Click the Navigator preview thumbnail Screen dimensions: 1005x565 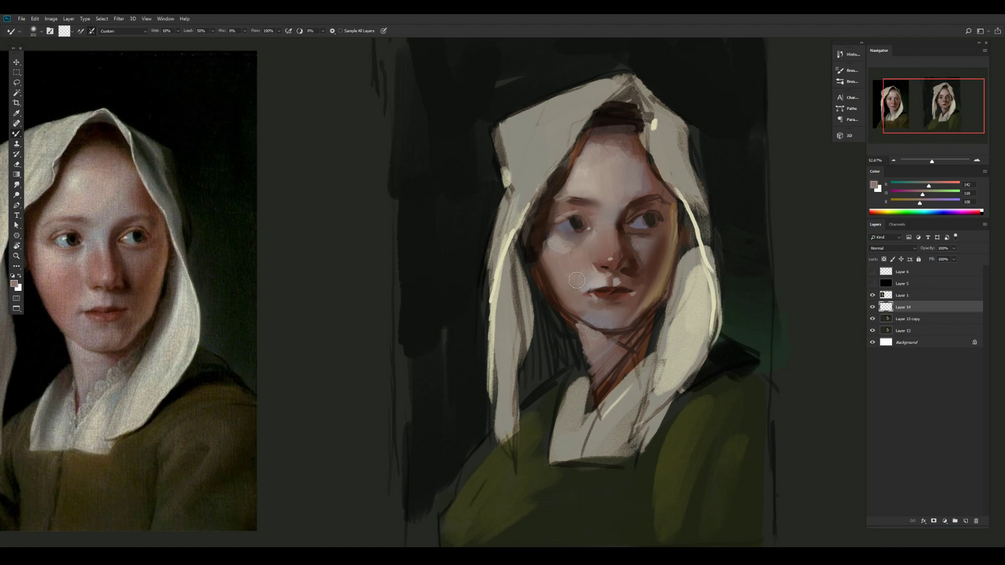927,105
